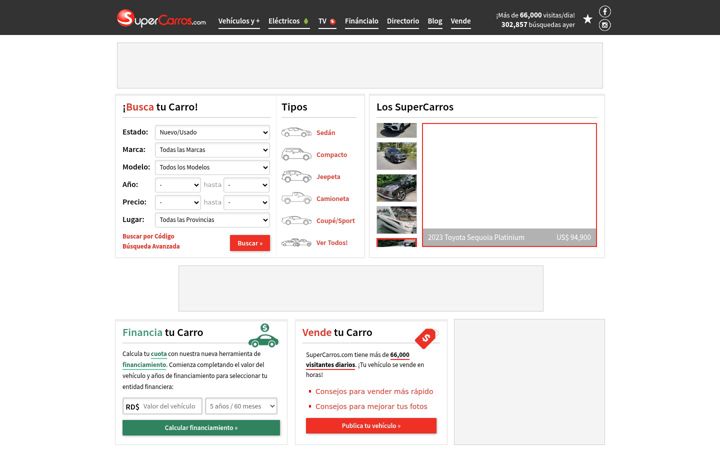Focus the Valor del vehículo input
The height and width of the screenshot is (450, 720).
click(162, 406)
